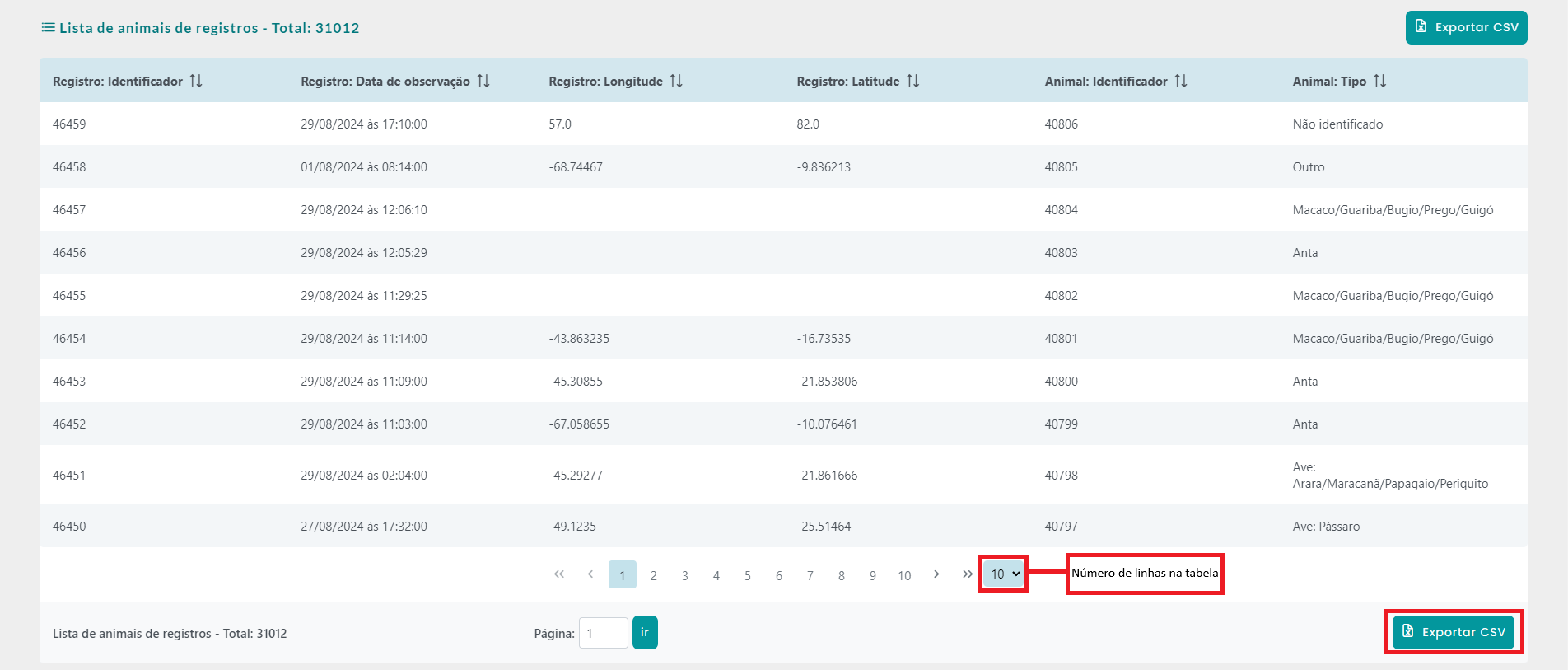Click bottom Exportar CSV button
Image resolution: width=1568 pixels, height=670 pixels.
point(1454,632)
